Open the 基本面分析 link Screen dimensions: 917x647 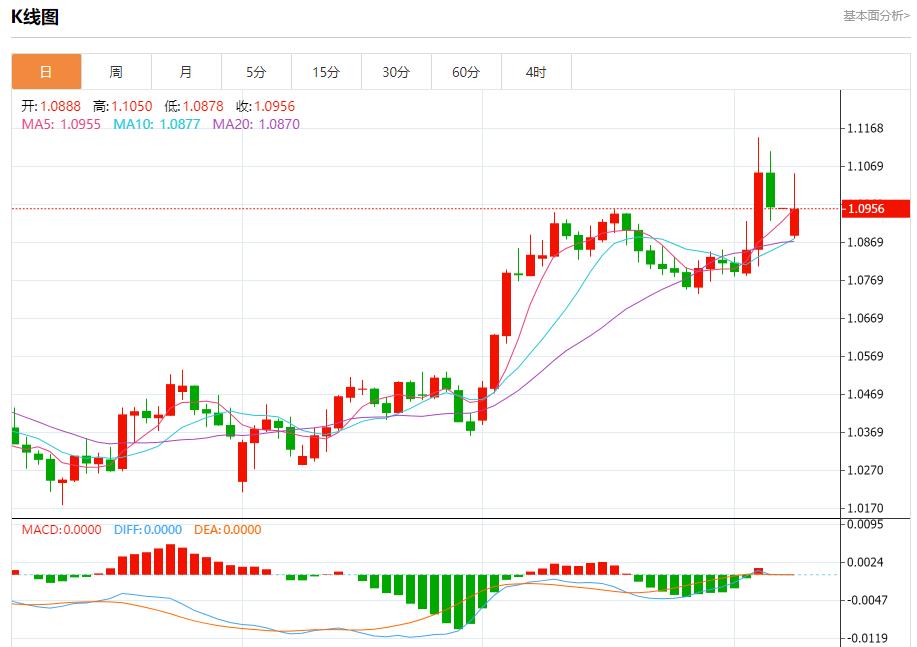pyautogui.click(x=876, y=15)
